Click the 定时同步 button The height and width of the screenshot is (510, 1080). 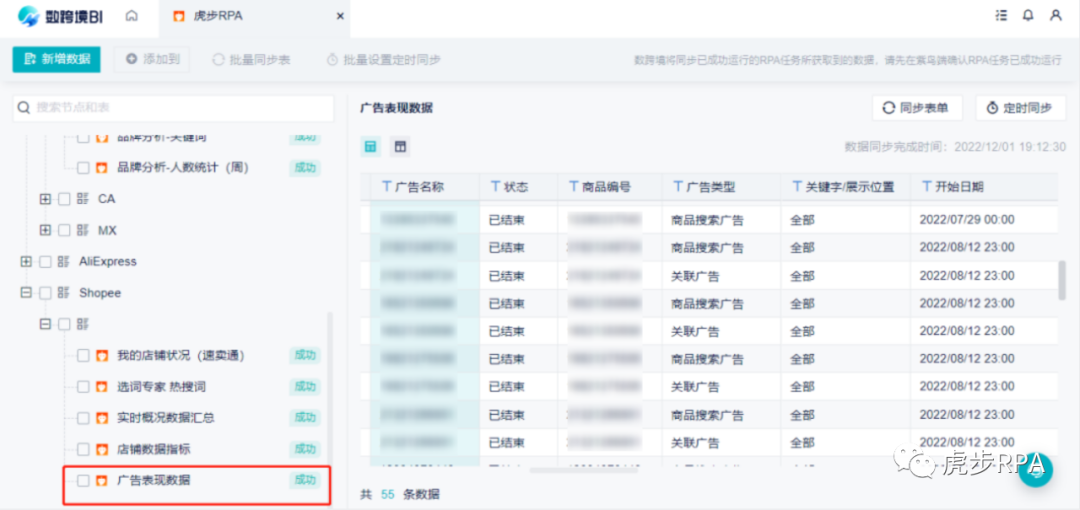[1021, 108]
